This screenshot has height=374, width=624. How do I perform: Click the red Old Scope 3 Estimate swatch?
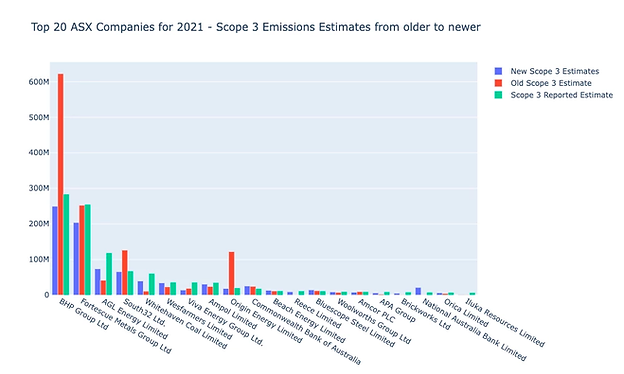pyautogui.click(x=498, y=83)
